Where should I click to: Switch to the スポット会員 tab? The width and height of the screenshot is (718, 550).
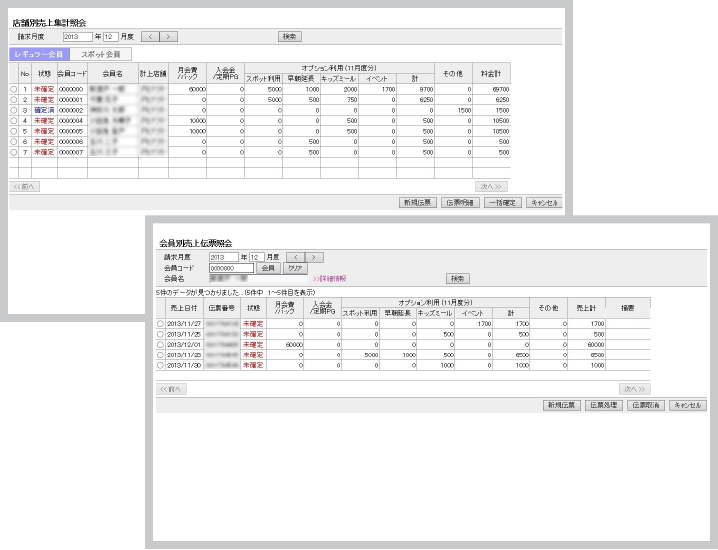101,54
